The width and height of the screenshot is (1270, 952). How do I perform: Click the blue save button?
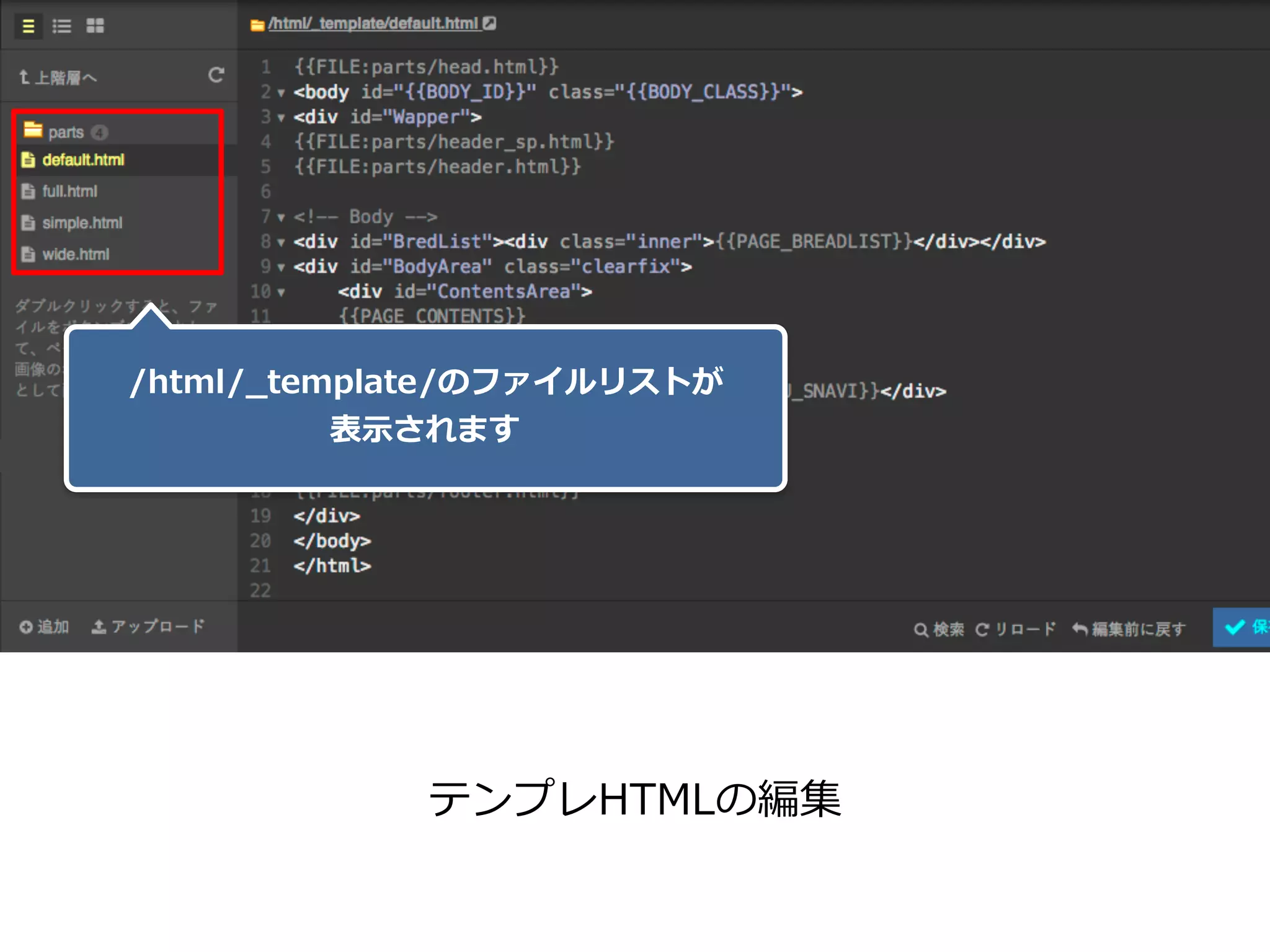[x=1241, y=627]
